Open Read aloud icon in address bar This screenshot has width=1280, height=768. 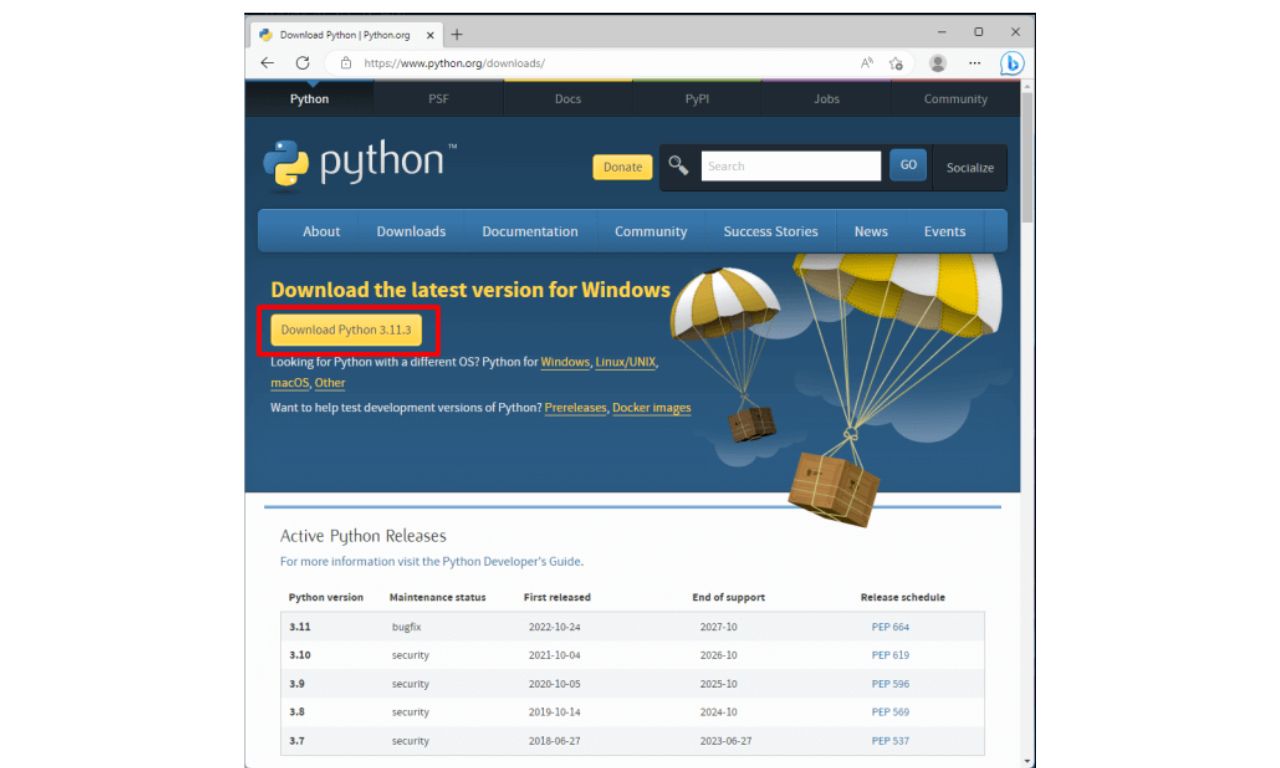click(867, 63)
